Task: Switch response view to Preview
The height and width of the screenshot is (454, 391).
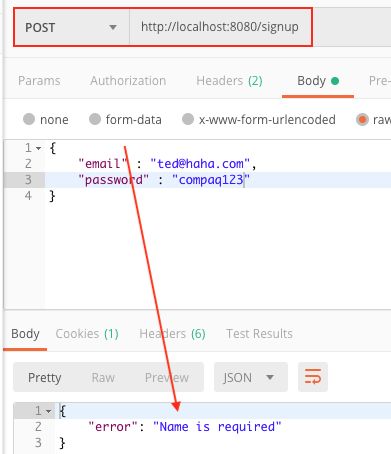Action: point(167,378)
